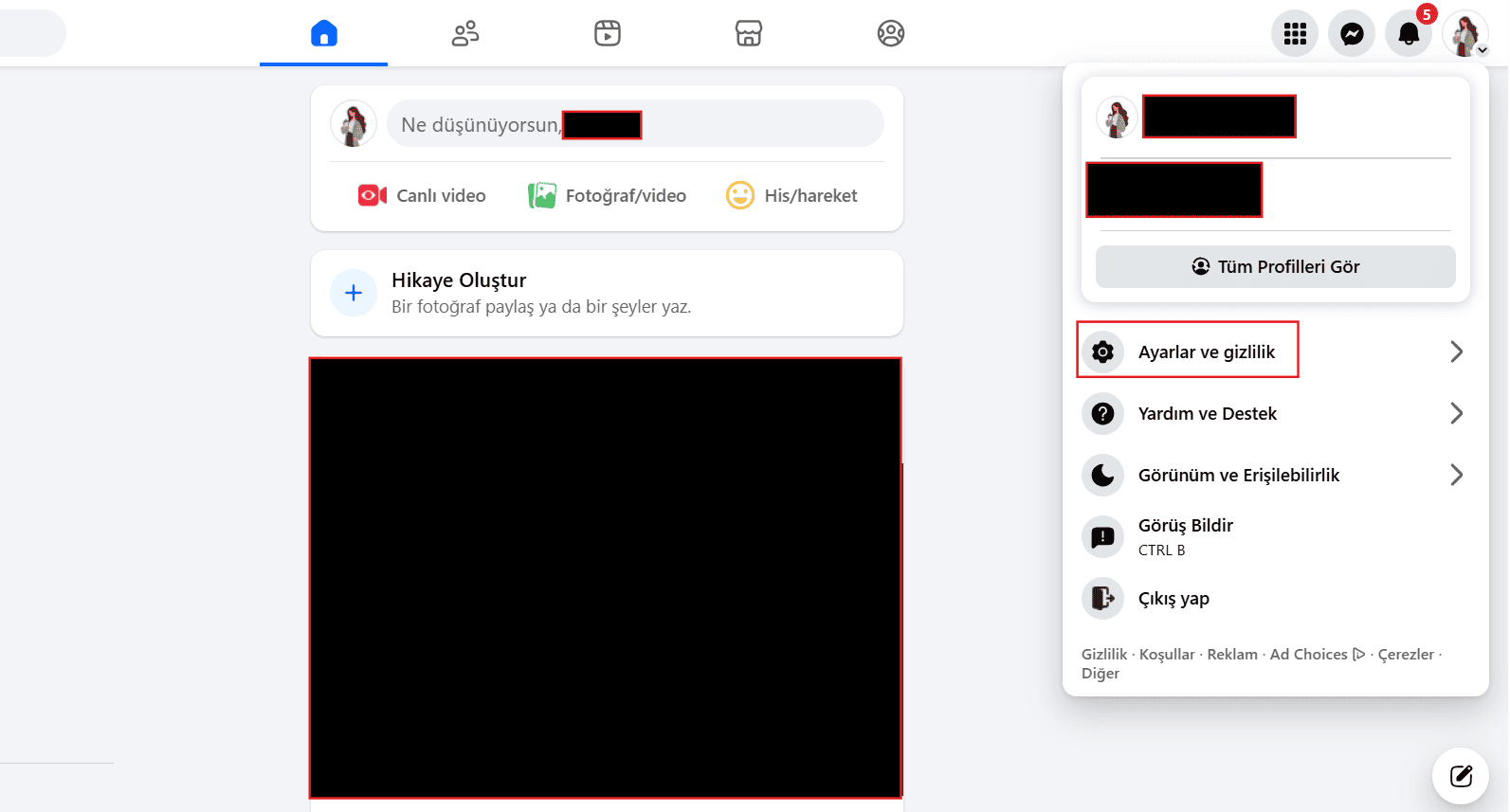The image size is (1510, 812).
Task: Click the logout door icon
Action: 1102,598
